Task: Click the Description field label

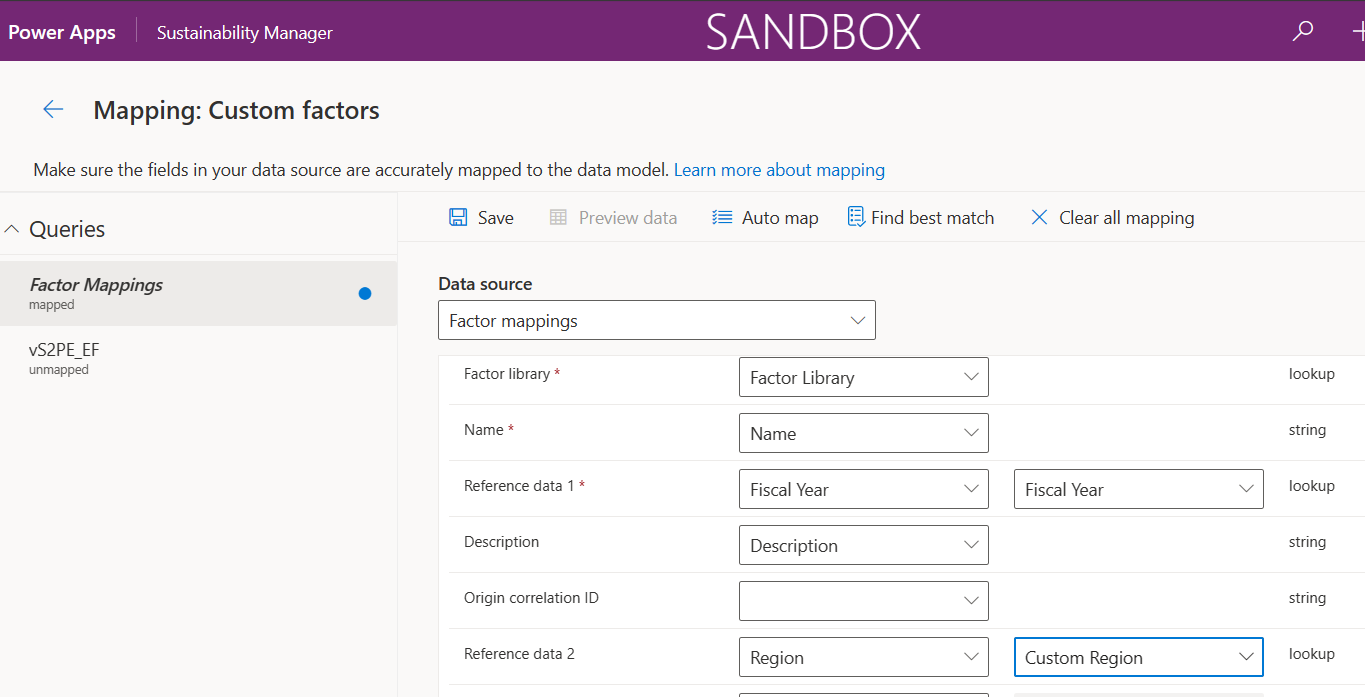Action: click(x=501, y=541)
